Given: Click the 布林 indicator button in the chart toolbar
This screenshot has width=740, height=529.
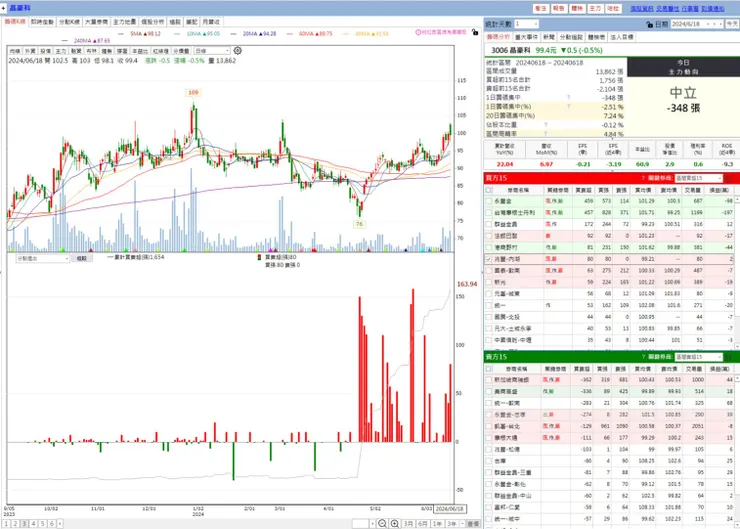Looking at the screenshot, I should pos(92,51).
